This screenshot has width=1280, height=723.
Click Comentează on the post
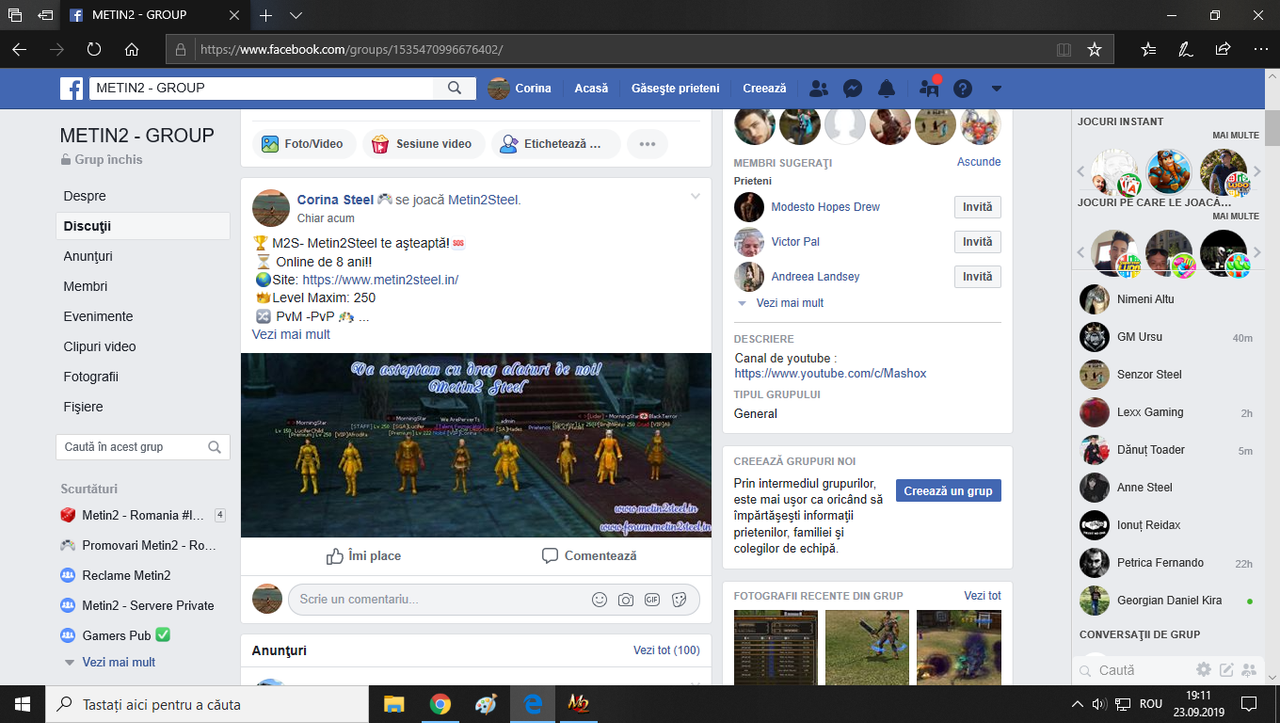pos(589,555)
